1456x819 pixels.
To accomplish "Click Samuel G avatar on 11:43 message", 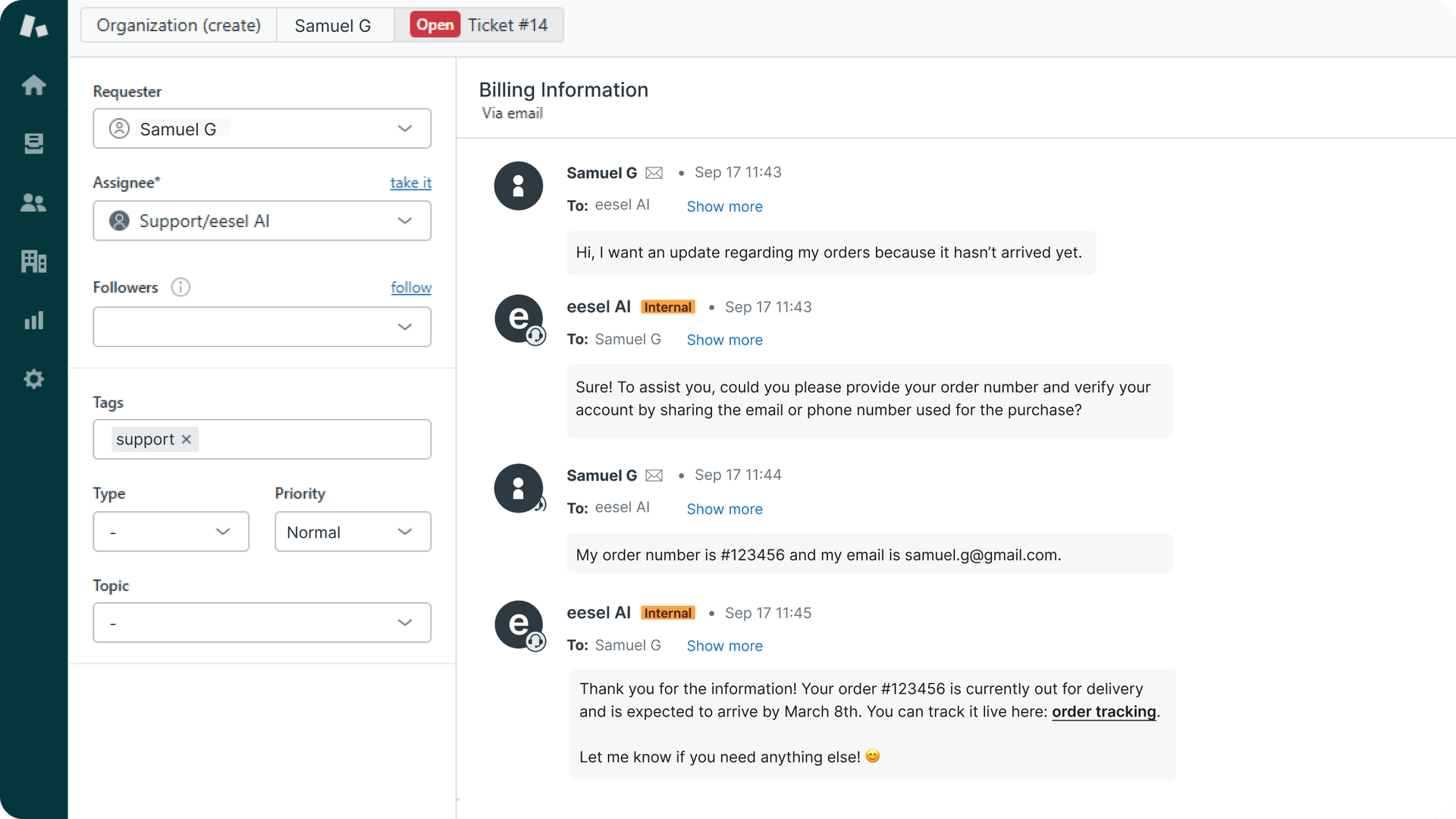I will pos(519,186).
